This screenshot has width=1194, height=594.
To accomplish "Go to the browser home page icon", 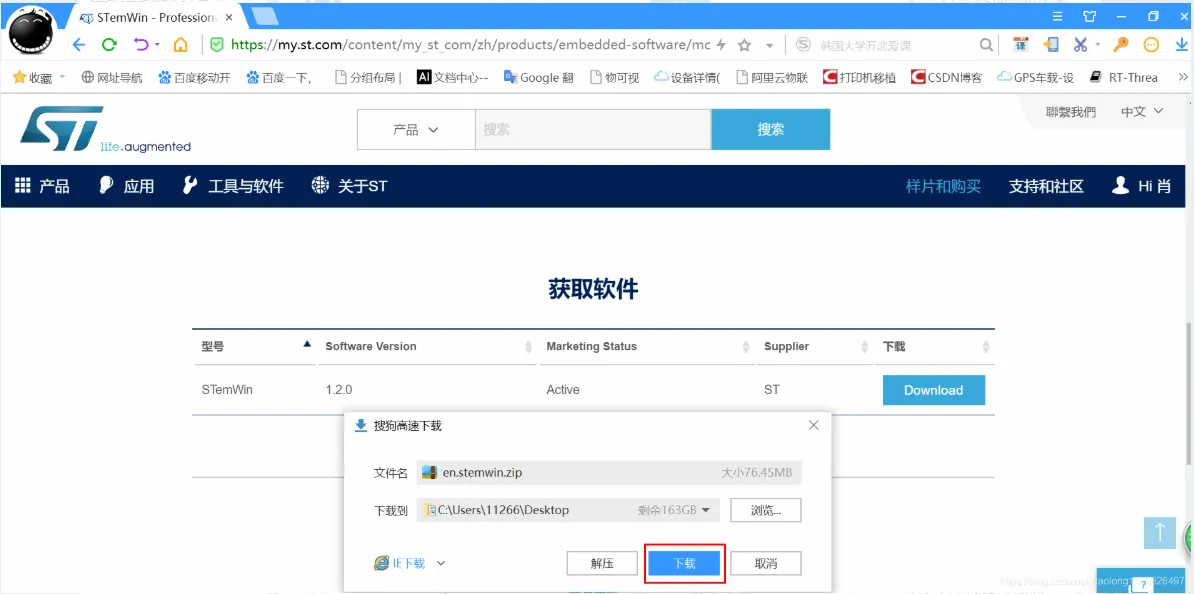I will click(x=180, y=45).
